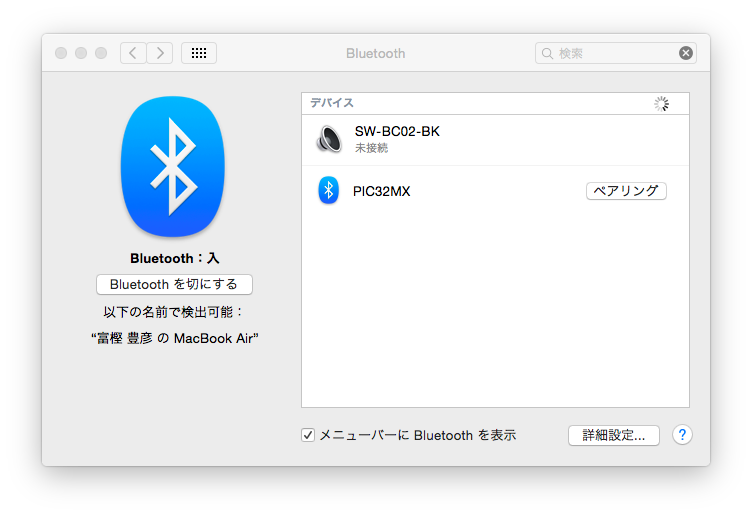
Task: Select the Bluetooth icon beside PIC32MX
Action: coord(329,190)
